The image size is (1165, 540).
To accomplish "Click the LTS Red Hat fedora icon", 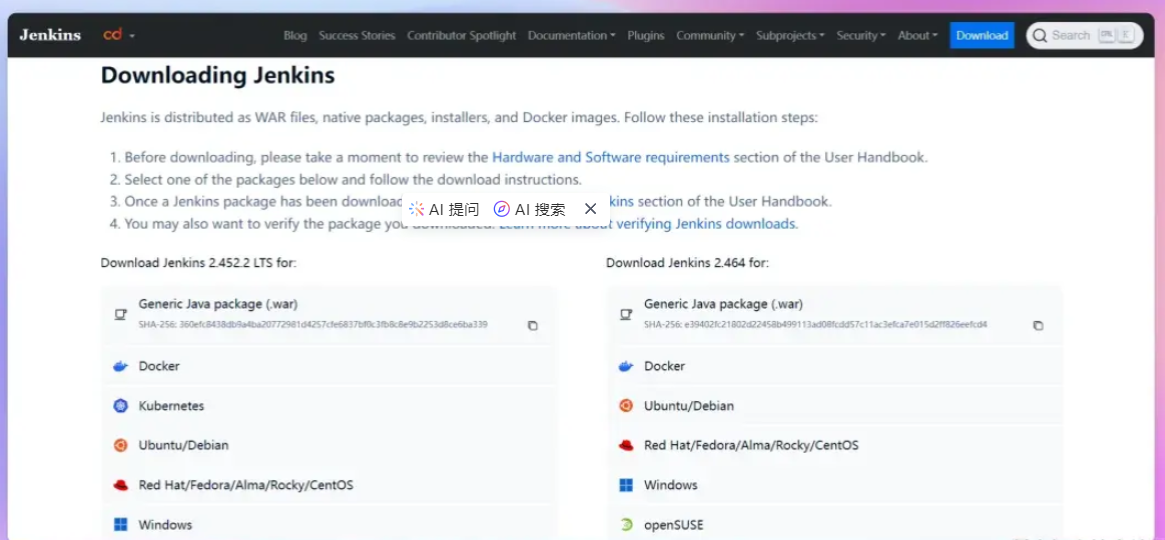I will click(120, 485).
